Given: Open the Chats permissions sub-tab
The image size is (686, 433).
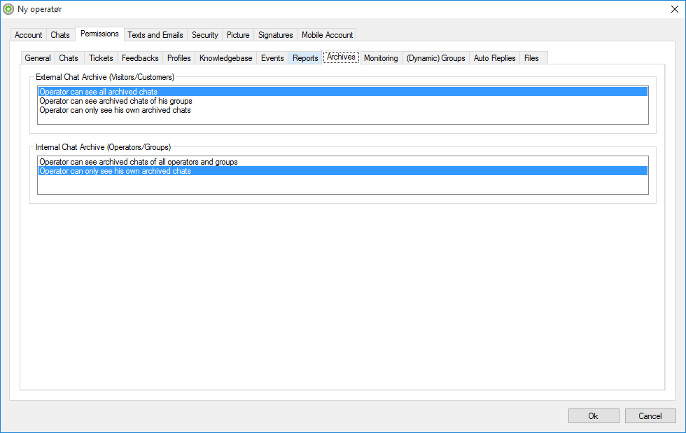Looking at the screenshot, I should click(x=69, y=58).
